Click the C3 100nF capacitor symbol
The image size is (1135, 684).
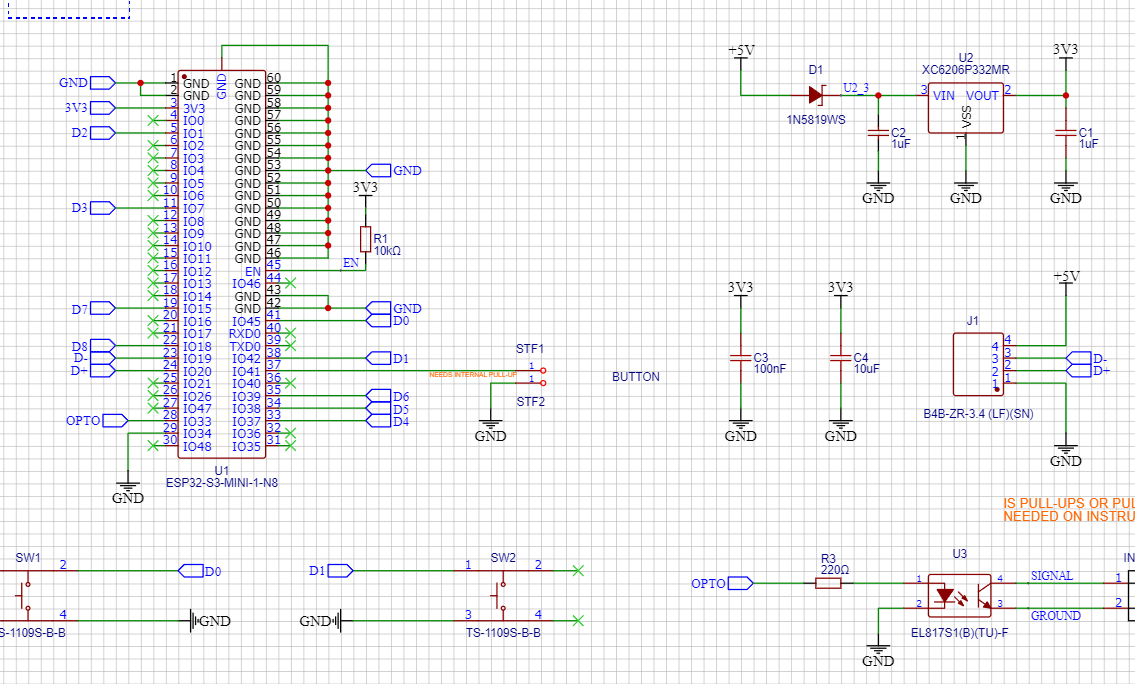(740, 357)
